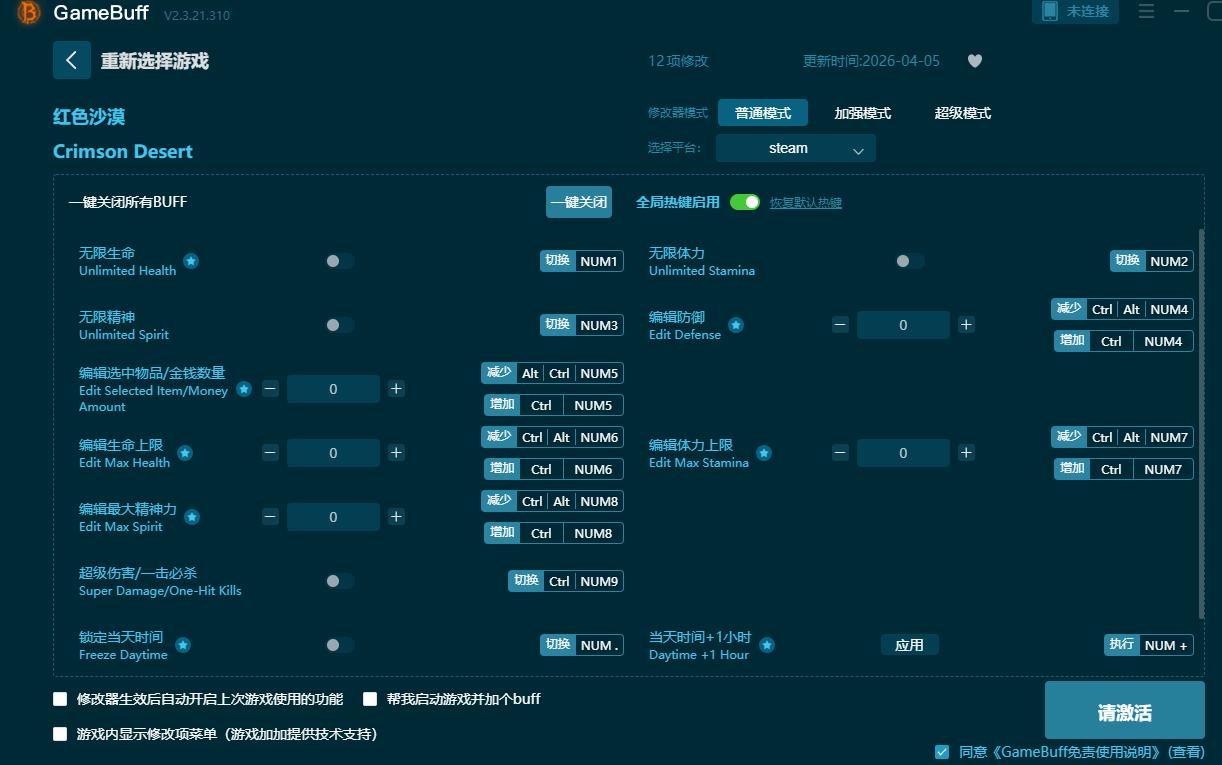Click star icon beside Edit Max Health
The image size is (1222, 765).
click(185, 453)
